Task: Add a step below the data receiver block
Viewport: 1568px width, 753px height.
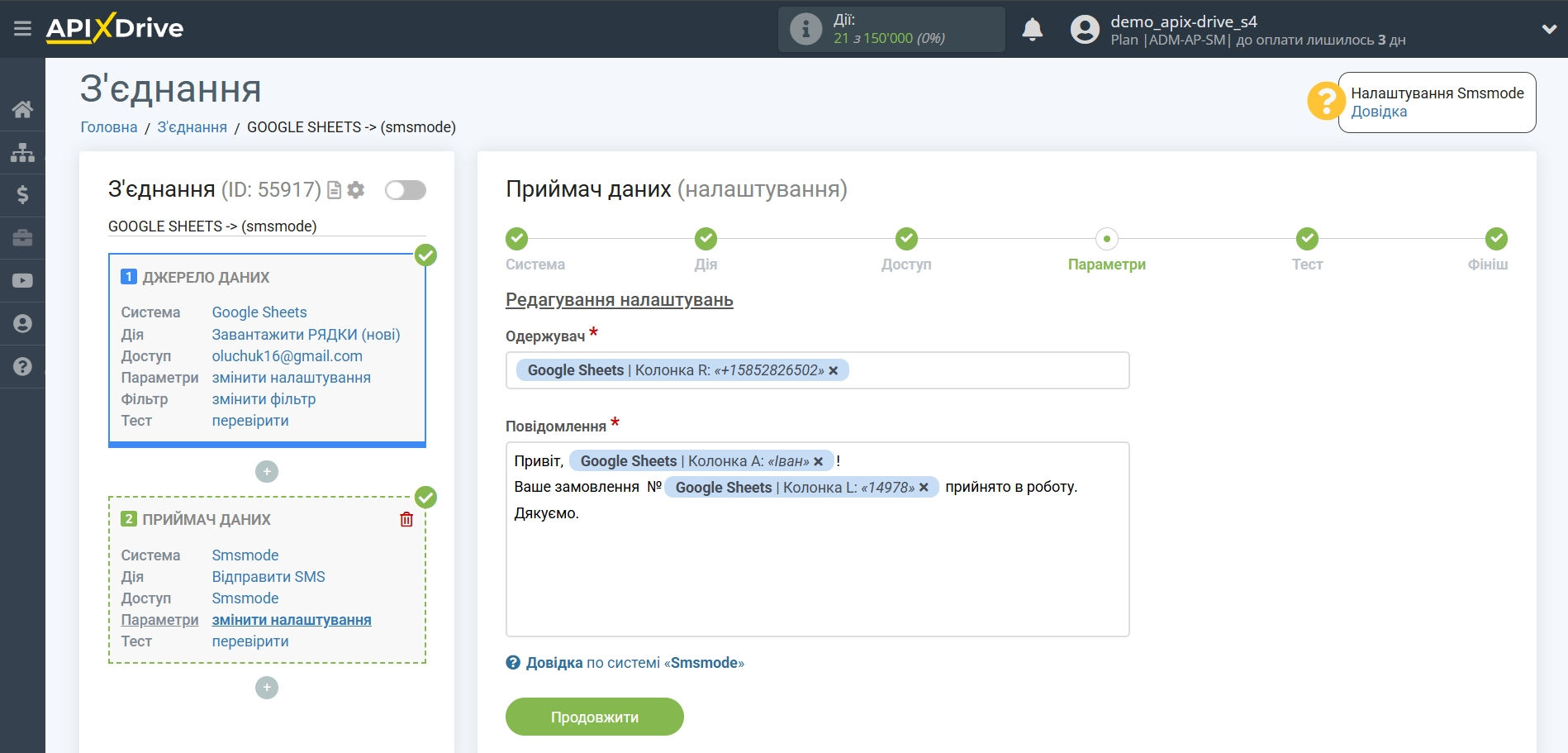Action: click(267, 688)
